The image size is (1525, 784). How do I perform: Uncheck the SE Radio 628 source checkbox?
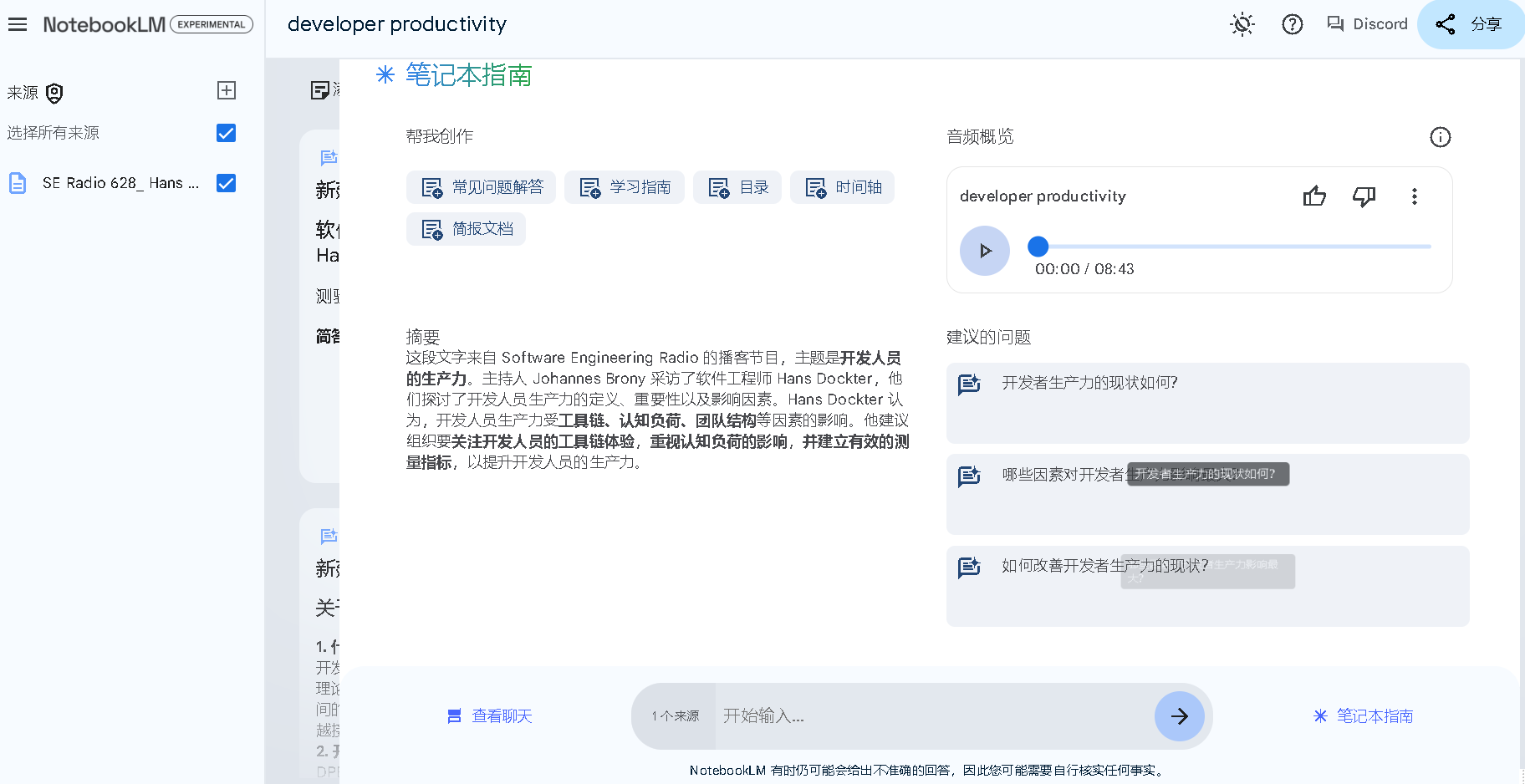(x=226, y=183)
